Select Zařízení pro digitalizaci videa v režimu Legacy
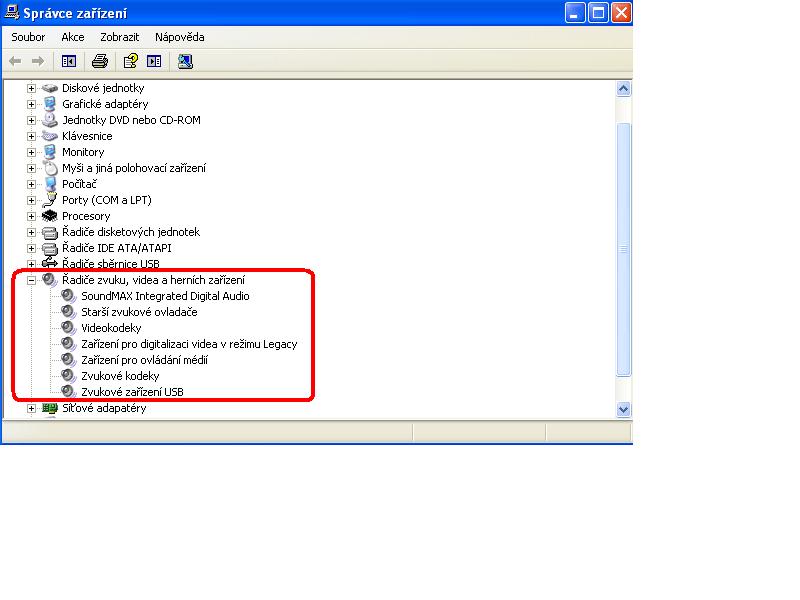 (x=189, y=344)
